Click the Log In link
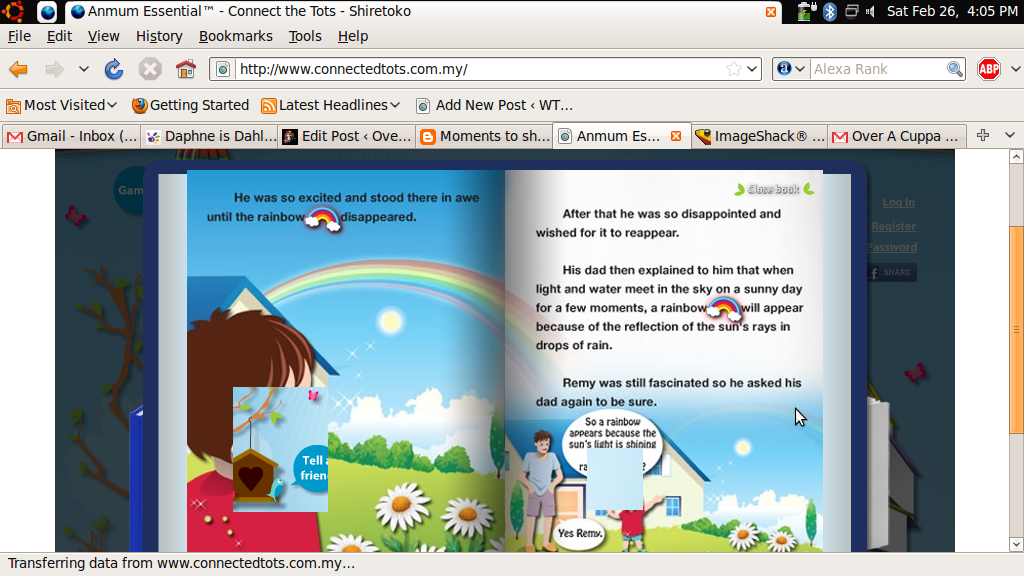 click(x=899, y=202)
